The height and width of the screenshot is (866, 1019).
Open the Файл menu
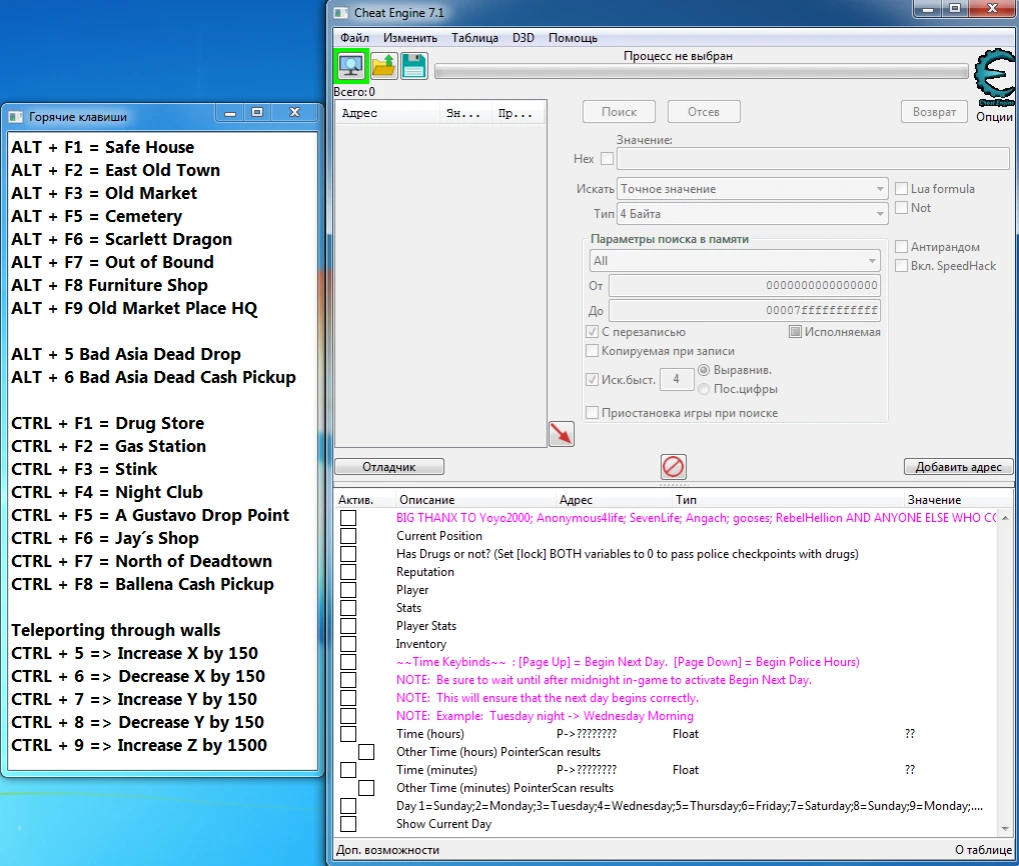tap(354, 38)
